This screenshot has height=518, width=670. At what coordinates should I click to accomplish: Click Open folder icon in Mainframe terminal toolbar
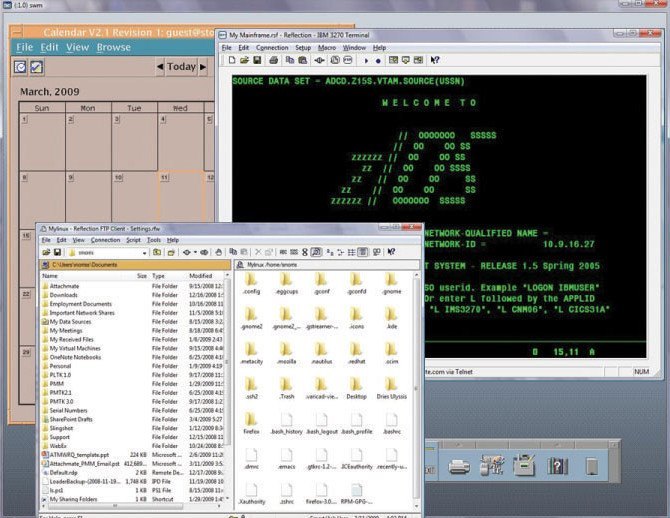[244, 60]
